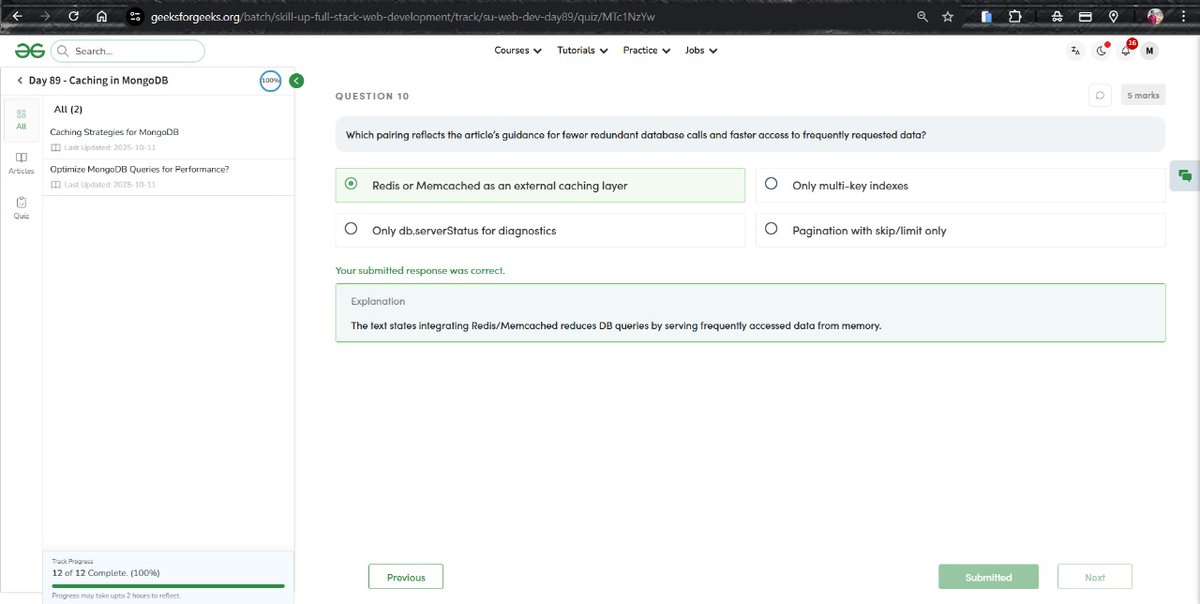
Task: Expand the Tutorials dropdown menu
Action: click(583, 50)
